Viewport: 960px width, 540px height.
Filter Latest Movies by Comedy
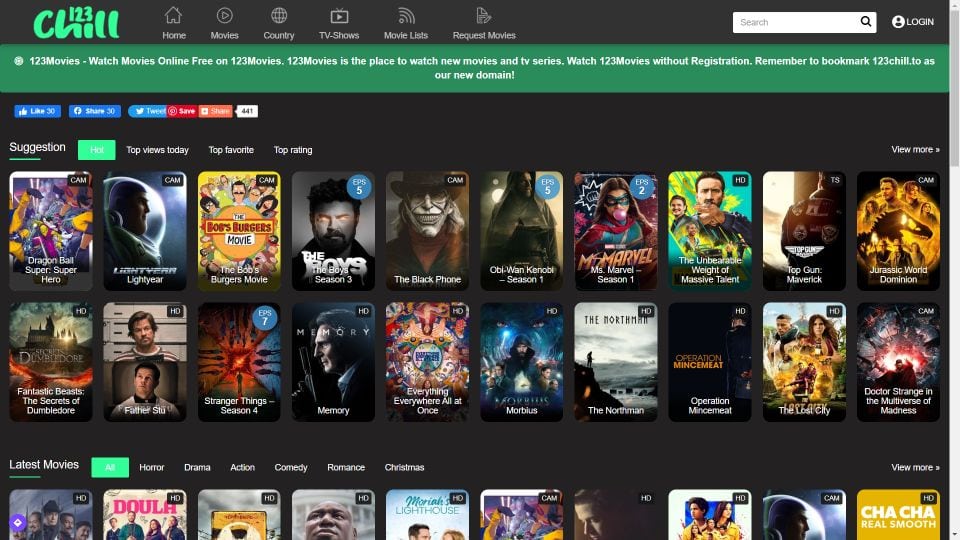tap(291, 467)
